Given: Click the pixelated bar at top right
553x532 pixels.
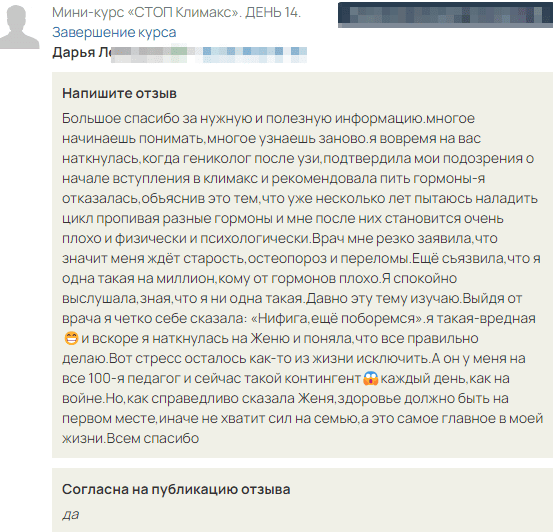Looking at the screenshot, I should pyautogui.click(x=445, y=15).
